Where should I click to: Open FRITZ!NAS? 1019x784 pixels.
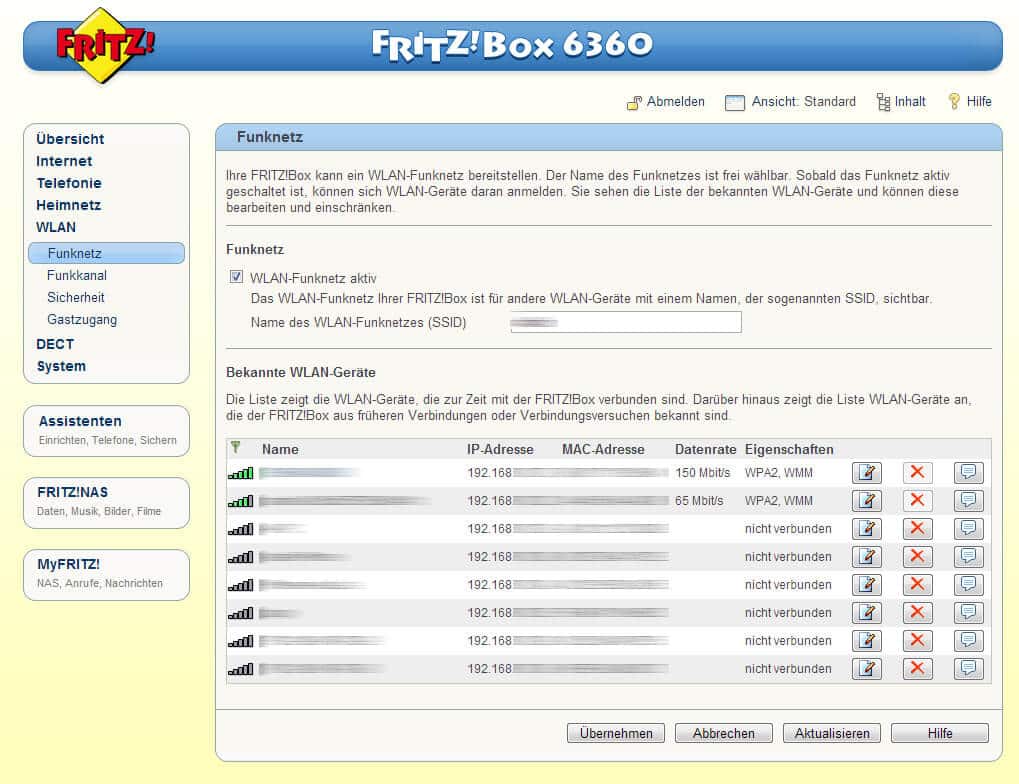click(x=107, y=502)
